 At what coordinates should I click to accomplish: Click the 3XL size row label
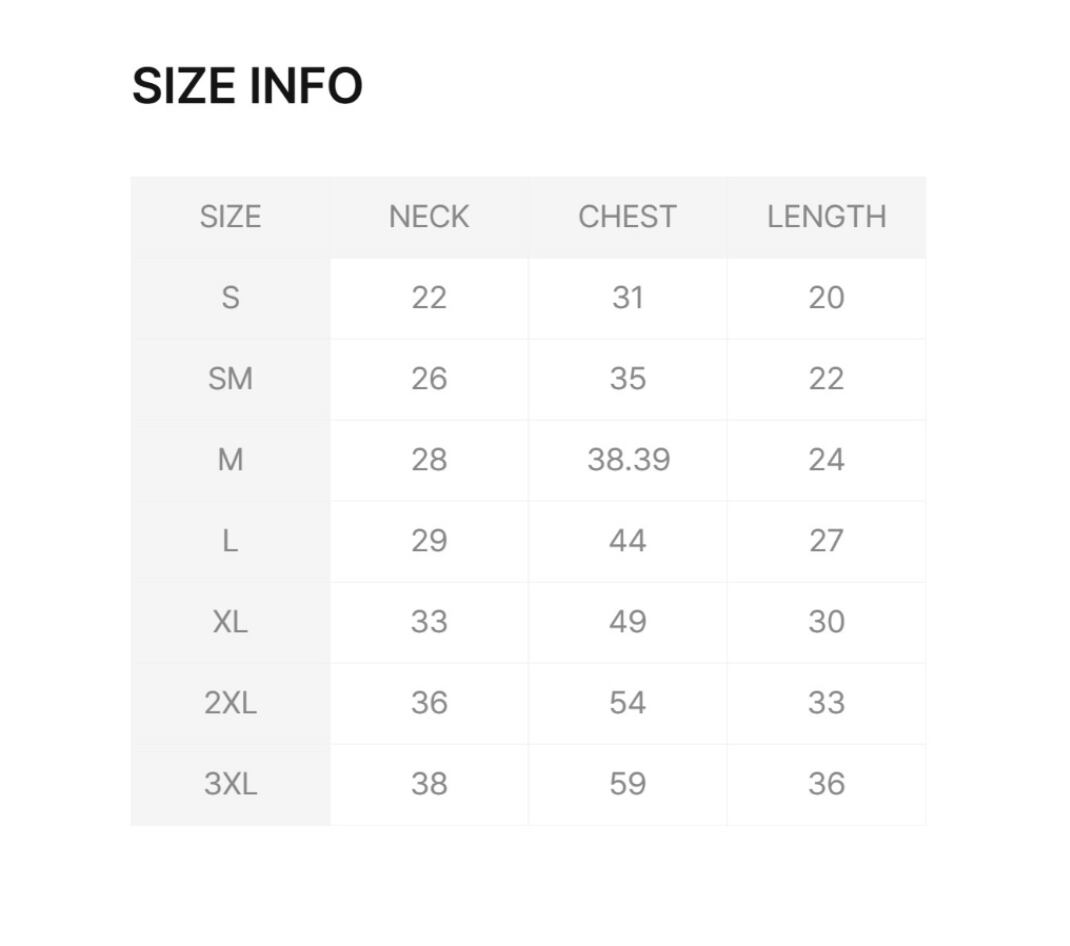pyautogui.click(x=230, y=784)
